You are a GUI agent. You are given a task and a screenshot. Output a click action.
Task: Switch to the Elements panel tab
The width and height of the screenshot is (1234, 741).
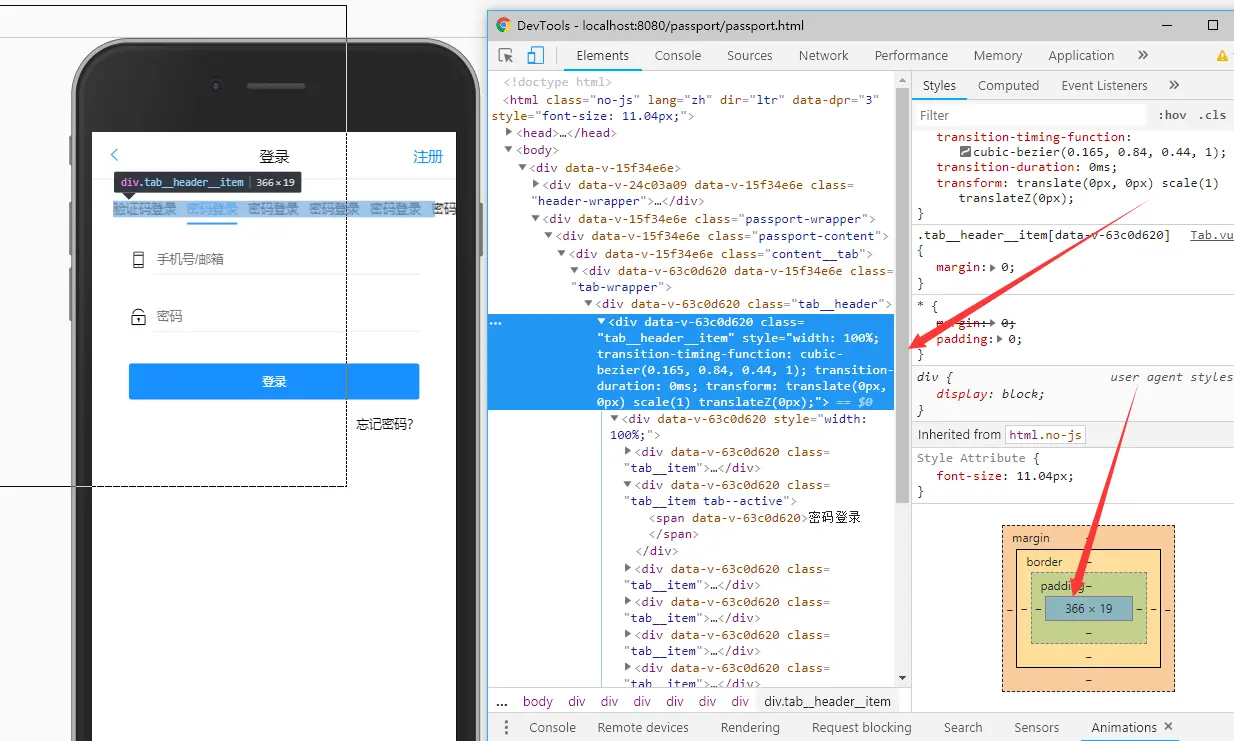pos(603,56)
